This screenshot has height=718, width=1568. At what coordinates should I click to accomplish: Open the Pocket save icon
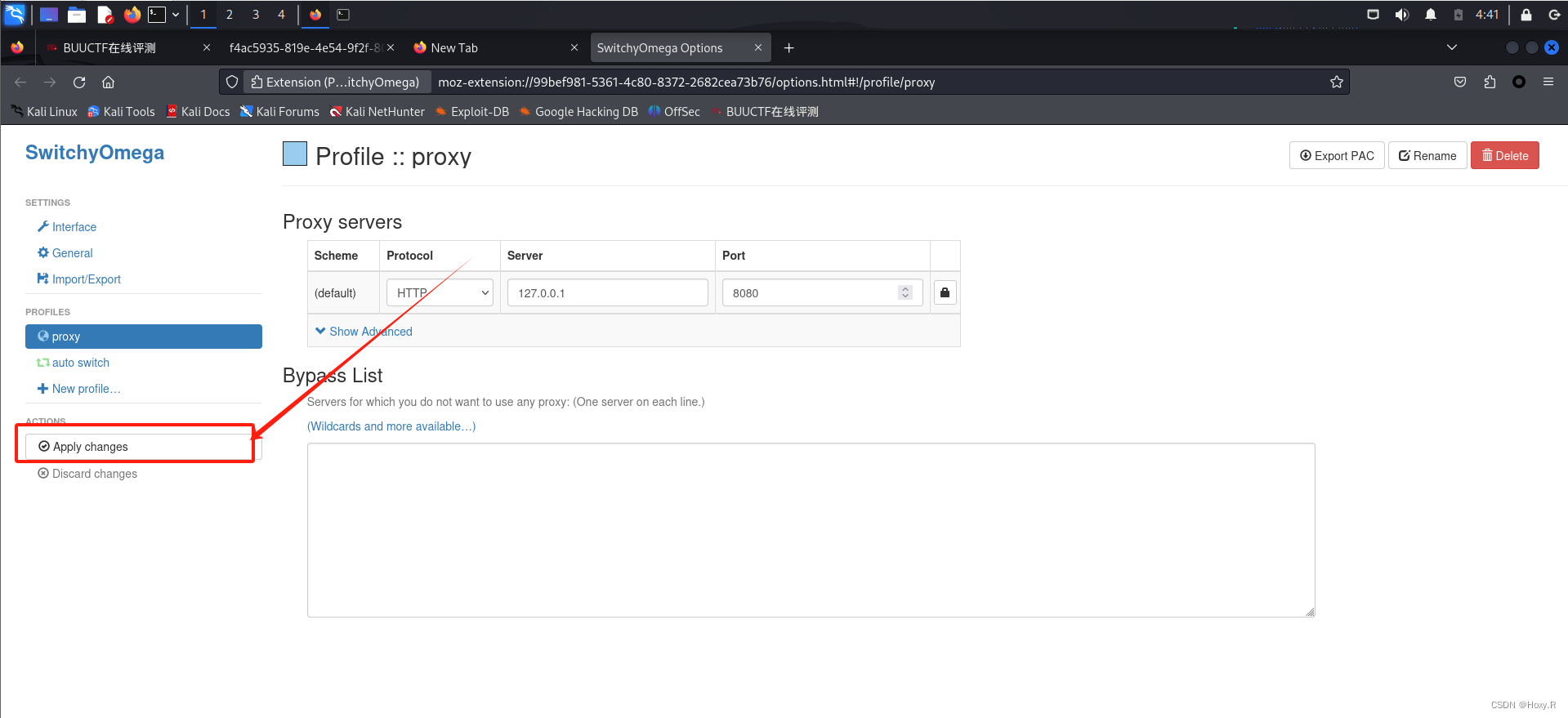tap(1460, 82)
